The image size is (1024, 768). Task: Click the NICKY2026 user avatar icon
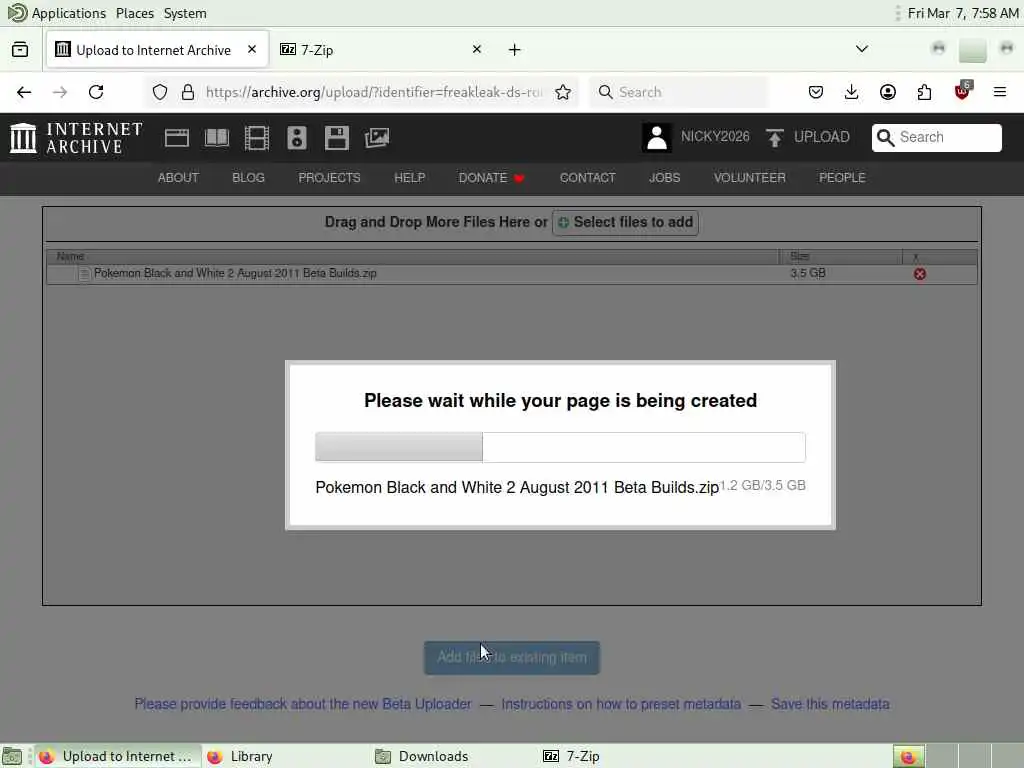point(656,137)
